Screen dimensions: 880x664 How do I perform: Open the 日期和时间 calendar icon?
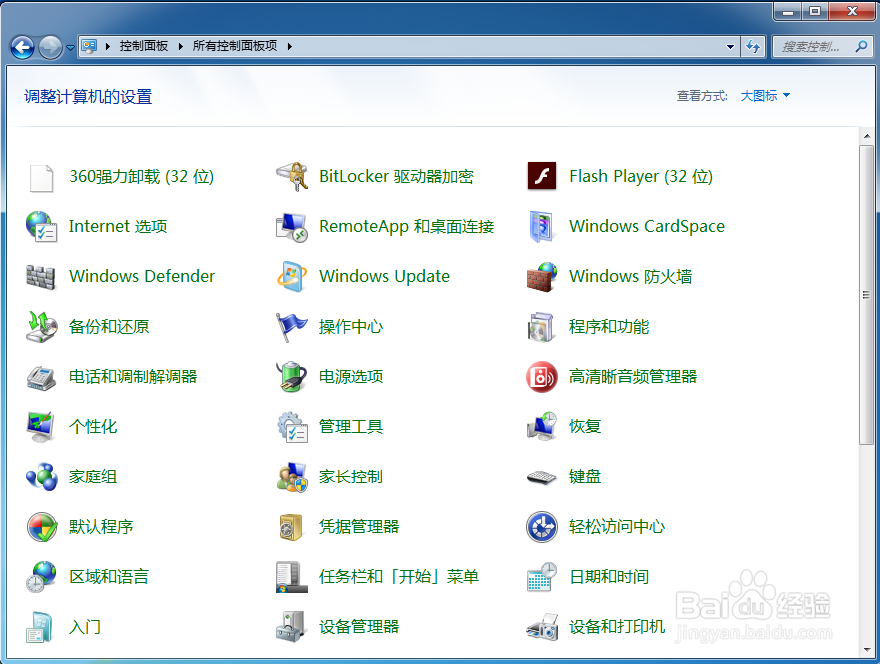click(x=542, y=577)
